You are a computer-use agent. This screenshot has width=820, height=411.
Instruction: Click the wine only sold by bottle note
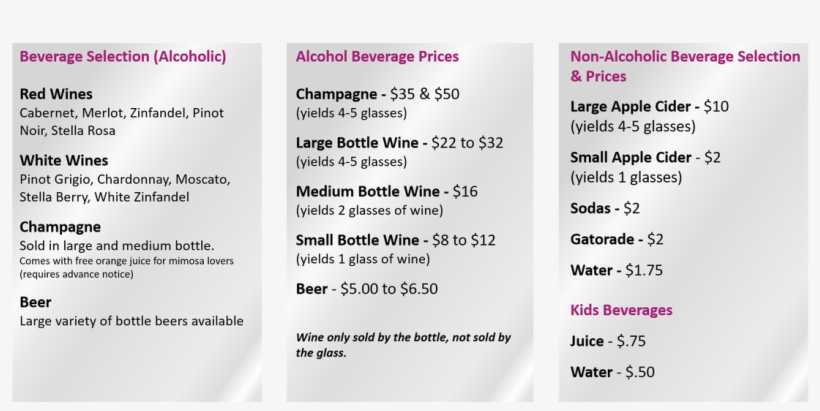[x=403, y=345]
